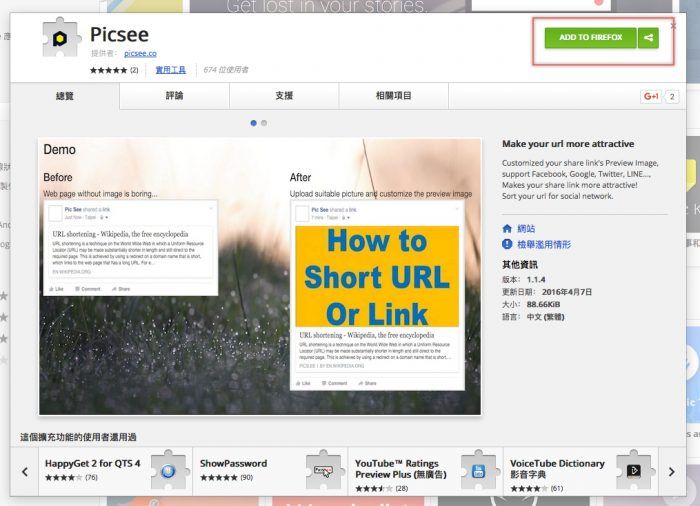The height and width of the screenshot is (506, 700).
Task: Click the YouTube Ratings Preview star rating
Action: point(374,489)
